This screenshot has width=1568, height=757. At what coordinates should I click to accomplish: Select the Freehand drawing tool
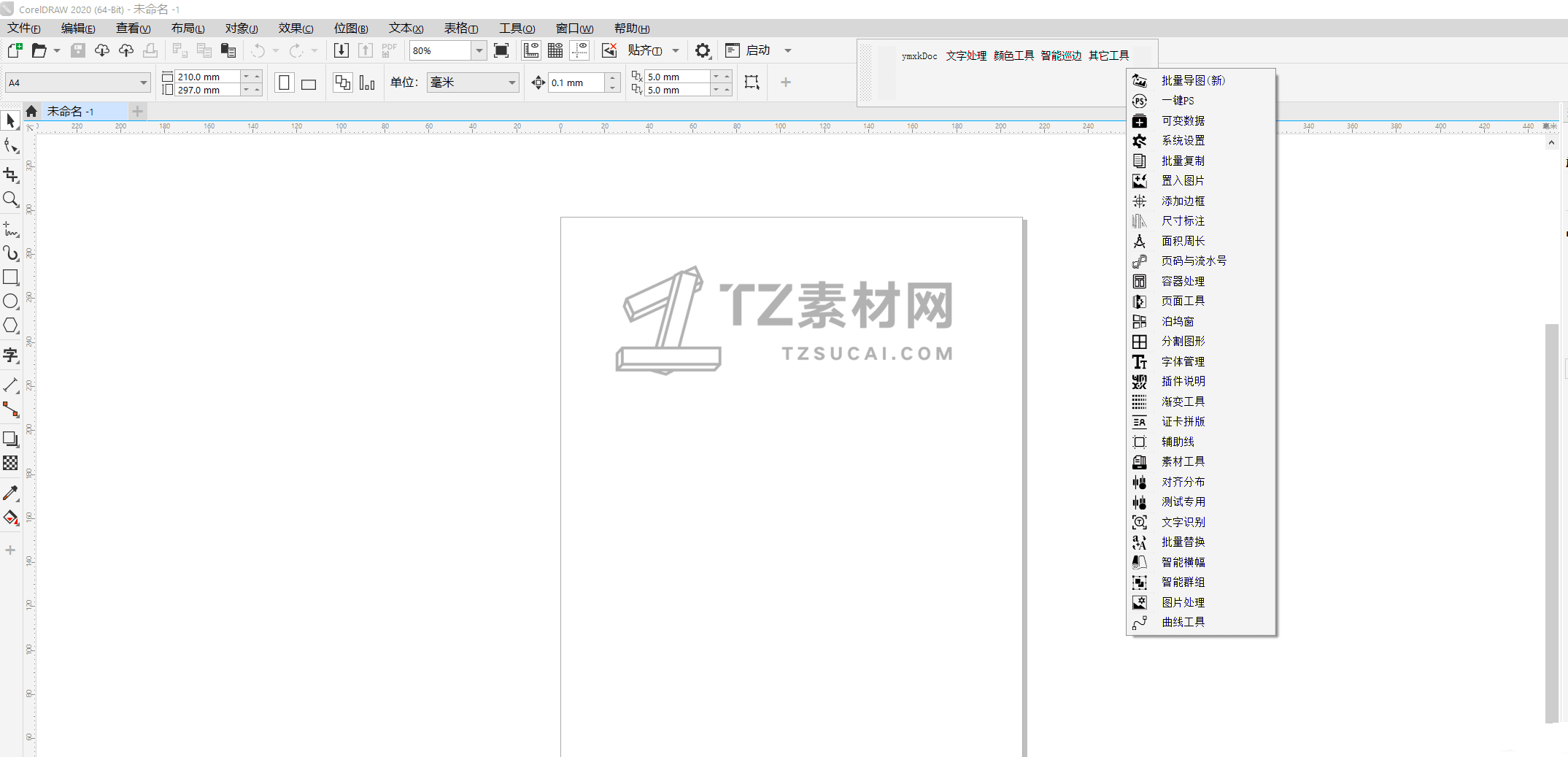click(10, 229)
